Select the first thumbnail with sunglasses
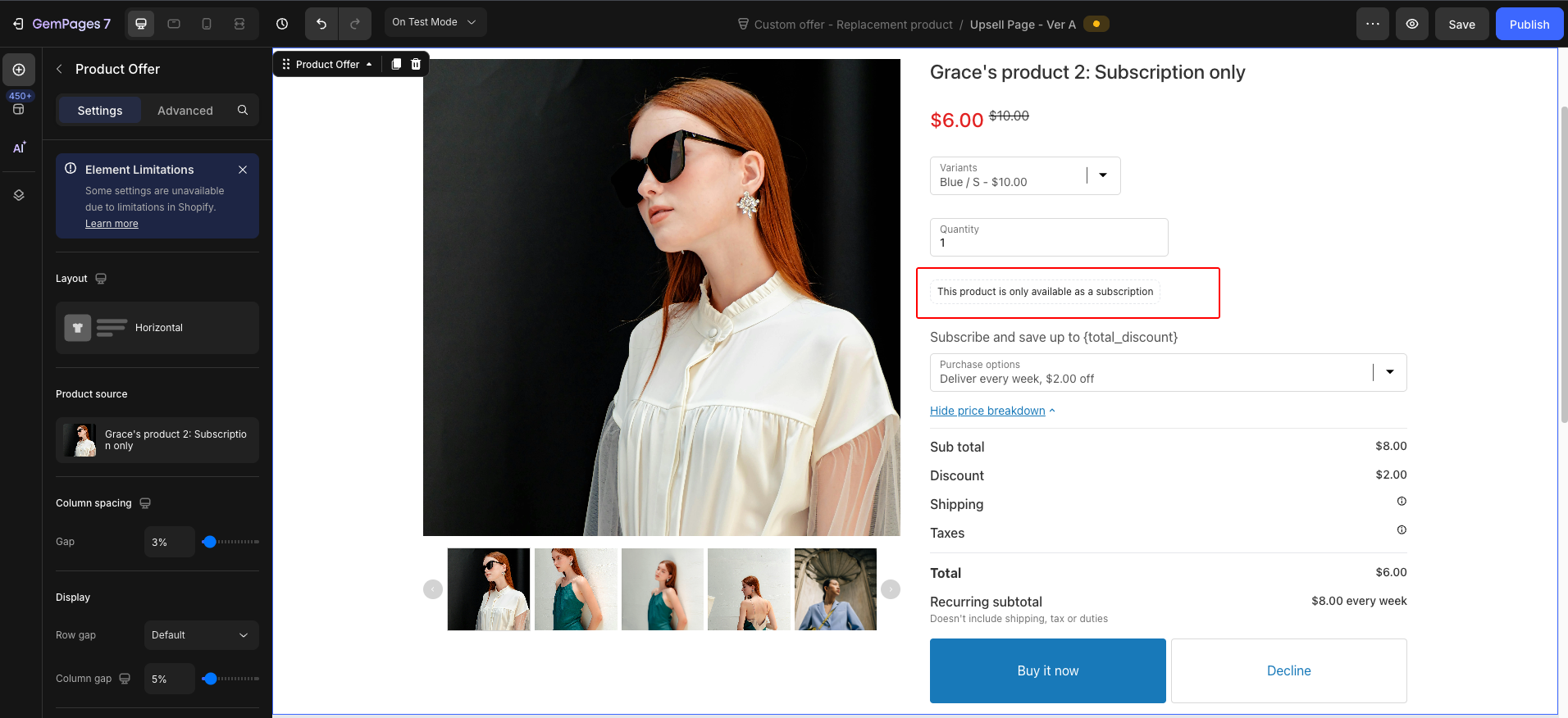 pyautogui.click(x=489, y=589)
